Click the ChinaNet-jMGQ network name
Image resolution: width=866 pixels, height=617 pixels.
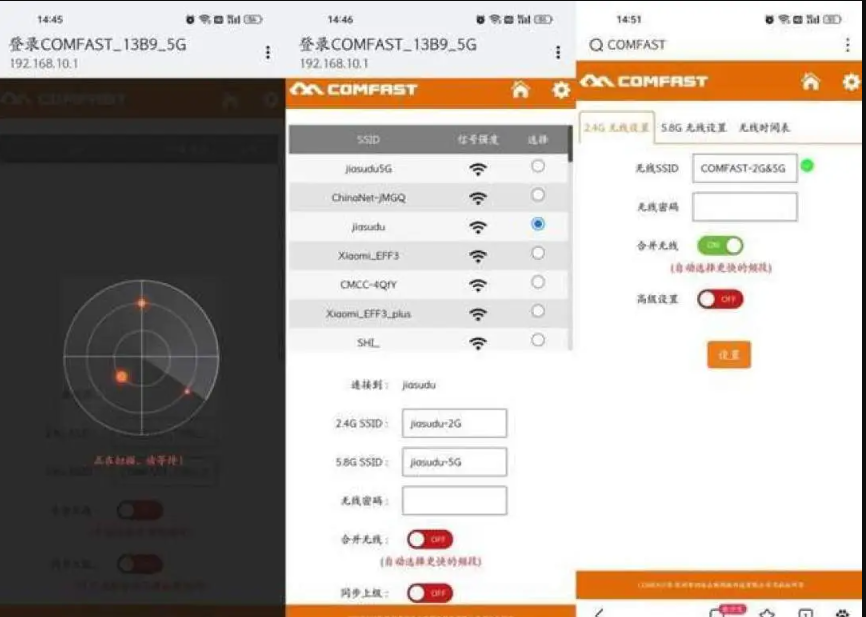click(x=368, y=198)
